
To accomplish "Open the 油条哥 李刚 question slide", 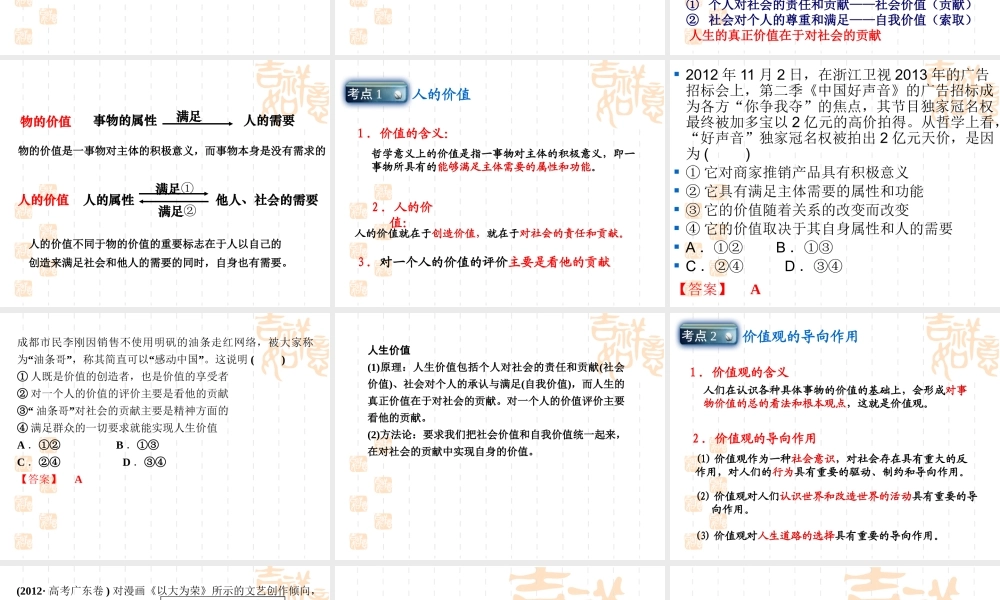I will pyautogui.click(x=165, y=436).
